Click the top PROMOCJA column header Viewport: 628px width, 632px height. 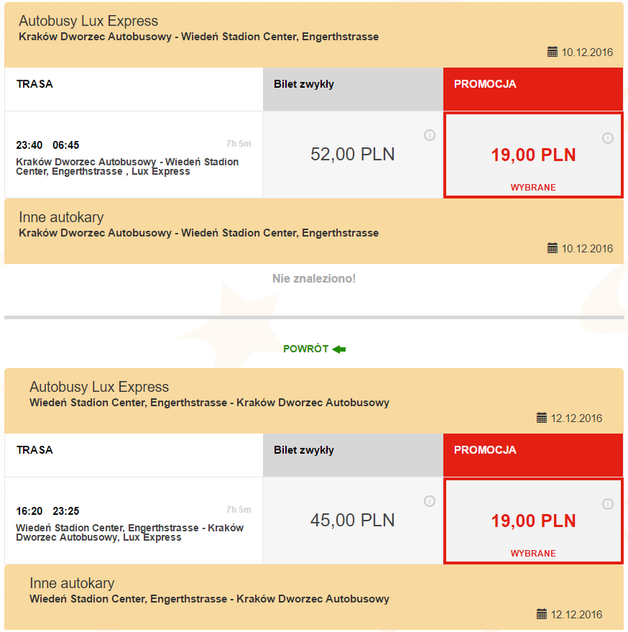click(486, 84)
